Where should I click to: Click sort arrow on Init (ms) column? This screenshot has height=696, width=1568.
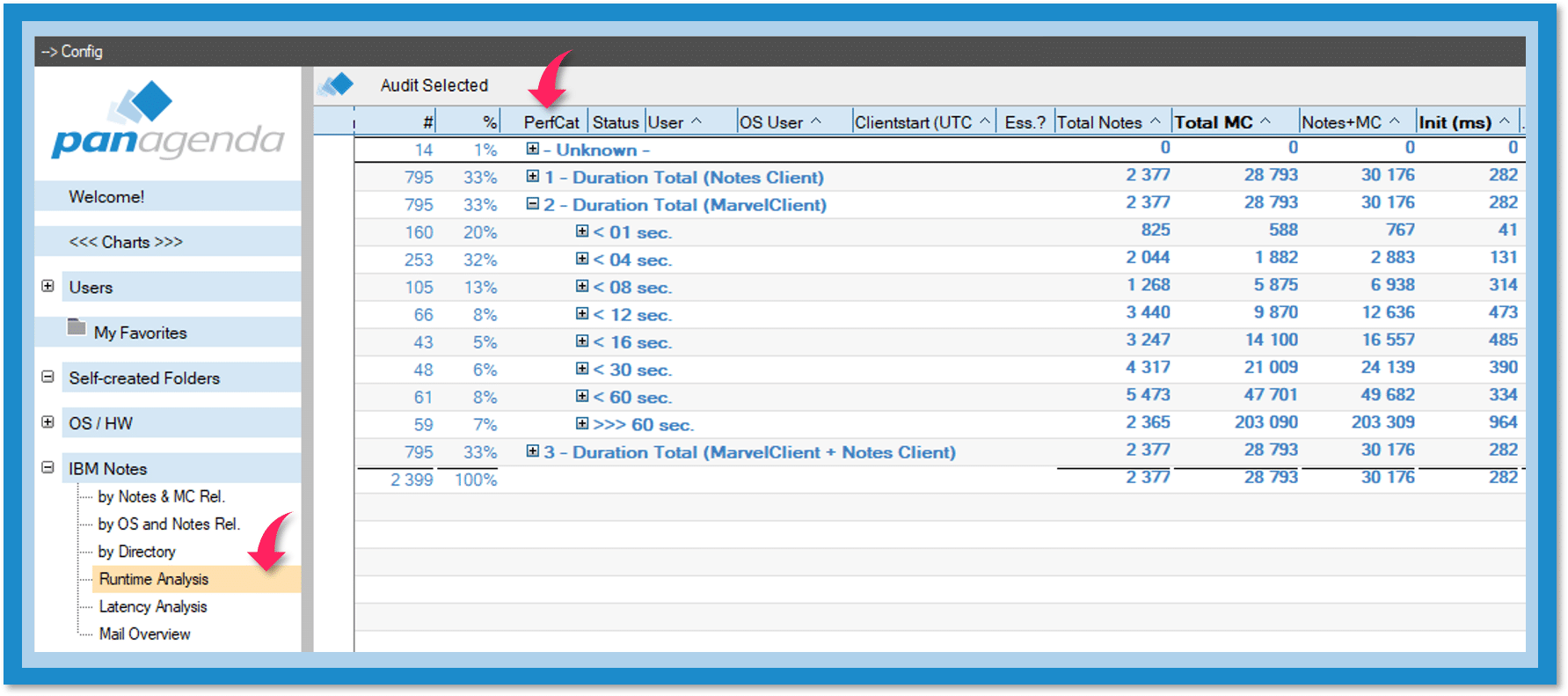pos(1505,121)
